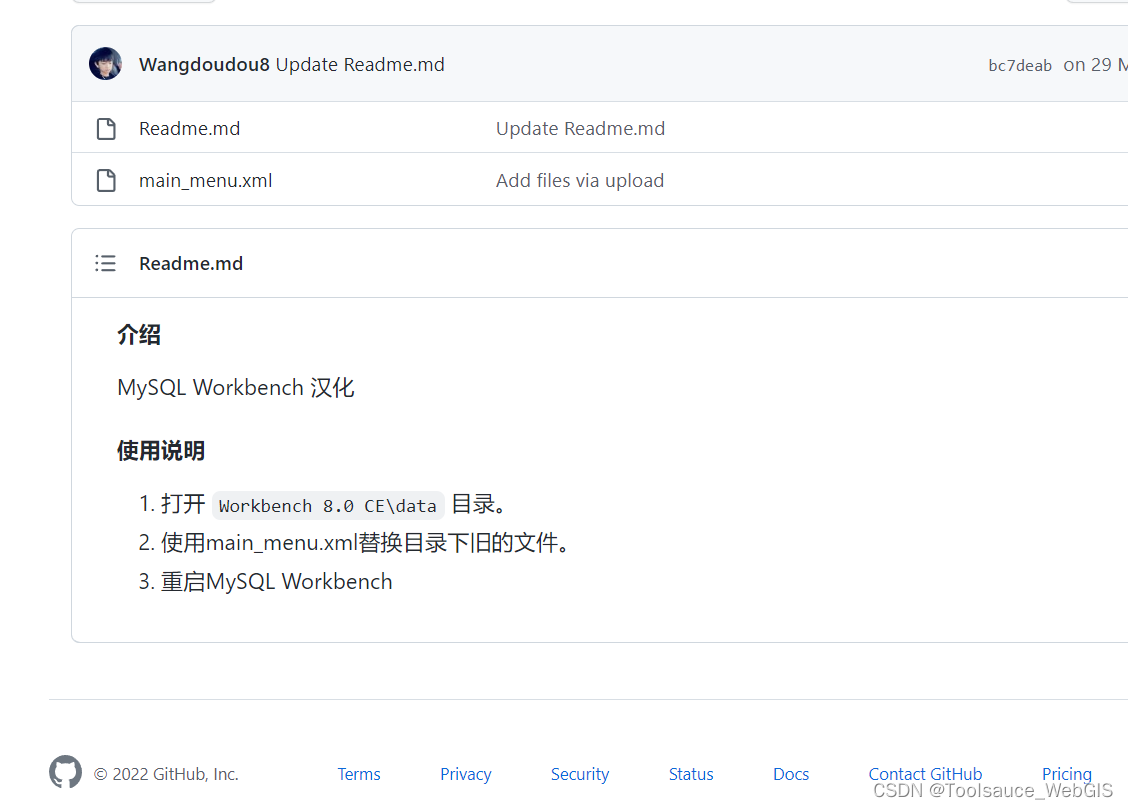This screenshot has height=809, width=1128.
Task: Click the '© 2022 GitHub, Inc.' text
Action: tap(166, 774)
